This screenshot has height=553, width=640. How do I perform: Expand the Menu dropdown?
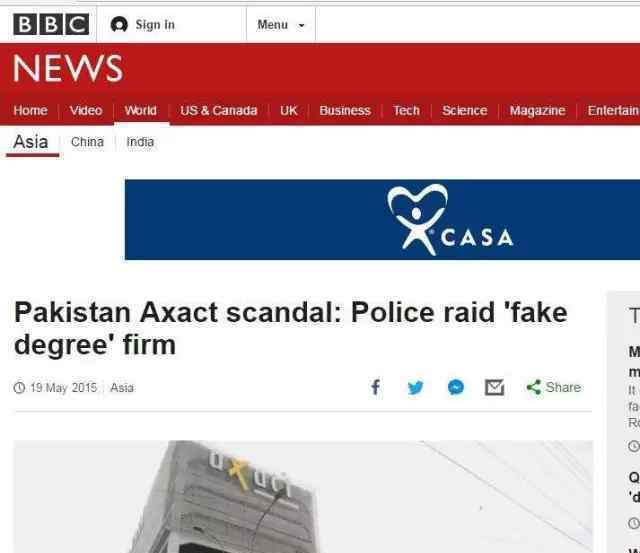point(281,25)
